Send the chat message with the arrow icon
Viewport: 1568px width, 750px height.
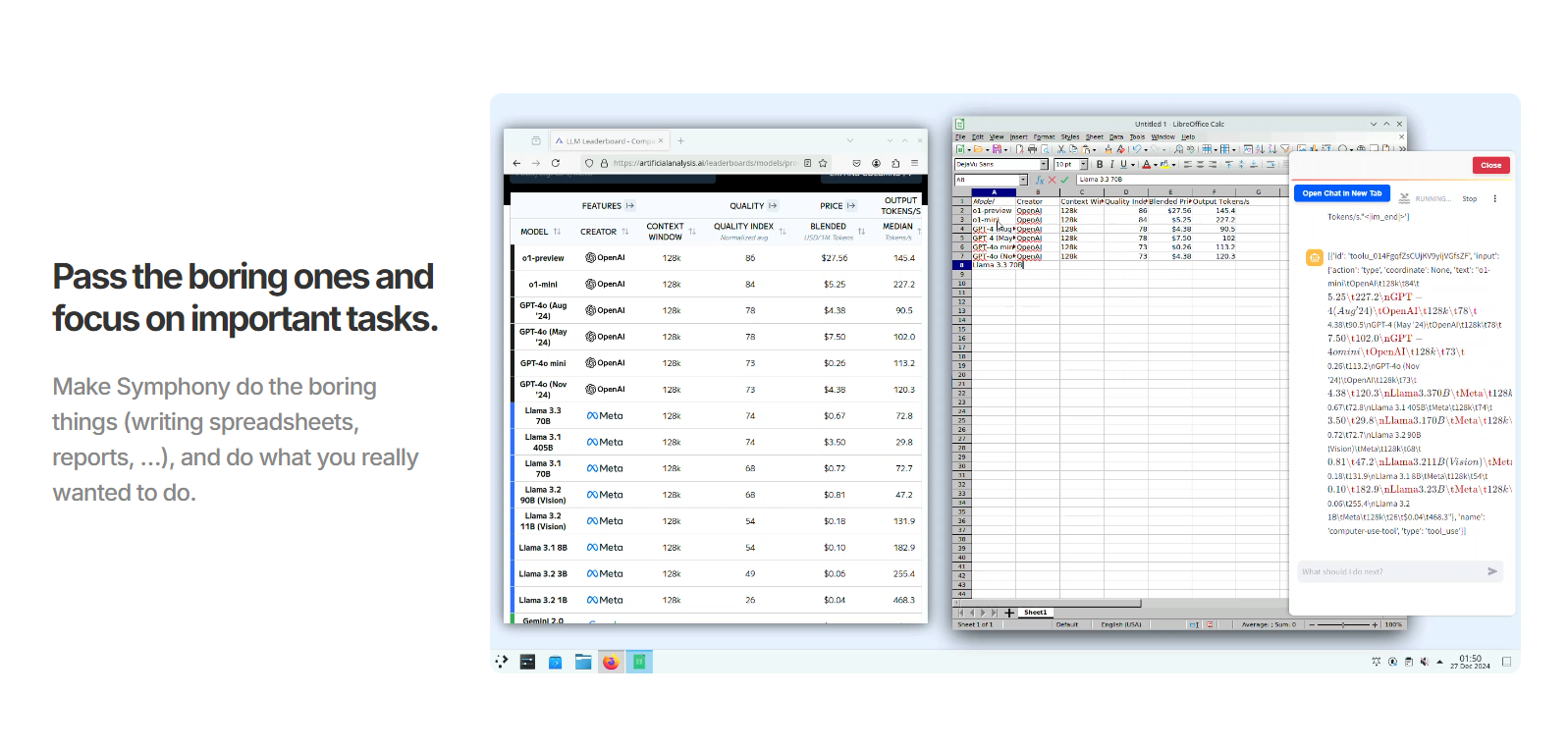pyautogui.click(x=1492, y=571)
